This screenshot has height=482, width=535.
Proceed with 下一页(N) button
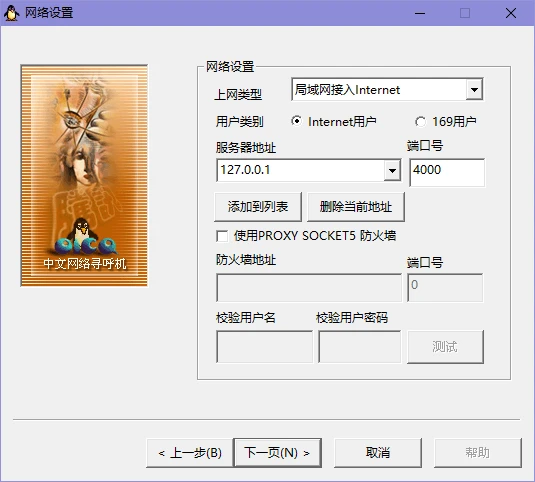pyautogui.click(x=277, y=453)
